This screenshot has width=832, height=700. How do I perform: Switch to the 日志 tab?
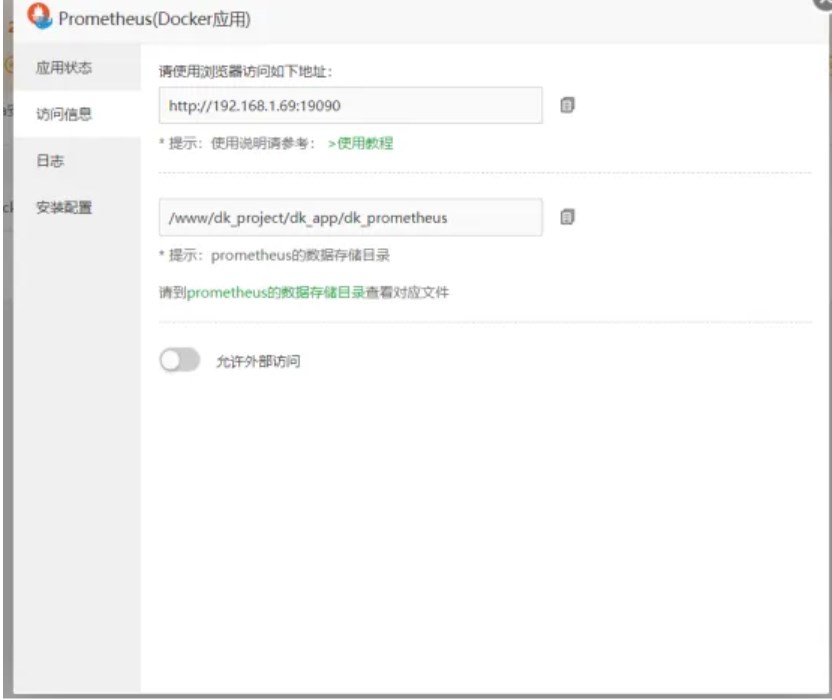click(x=77, y=160)
